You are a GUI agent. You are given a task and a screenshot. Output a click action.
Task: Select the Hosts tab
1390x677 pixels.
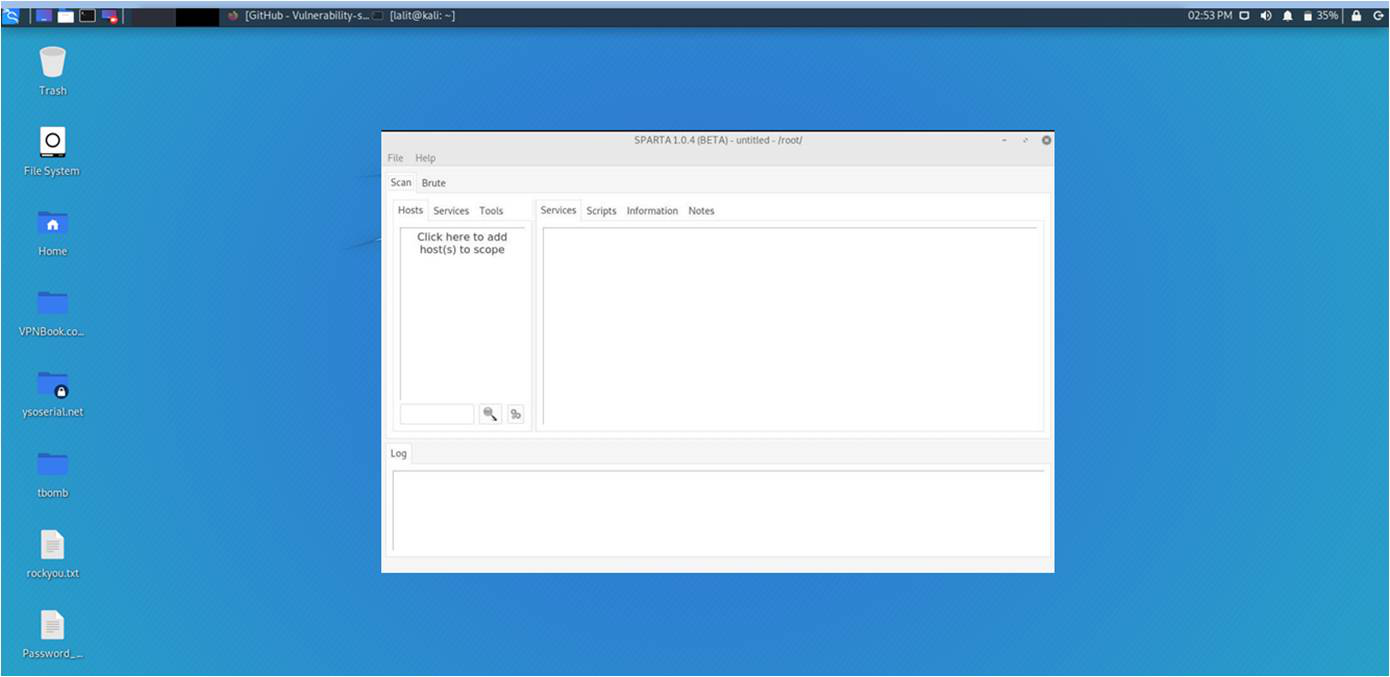[x=411, y=210]
